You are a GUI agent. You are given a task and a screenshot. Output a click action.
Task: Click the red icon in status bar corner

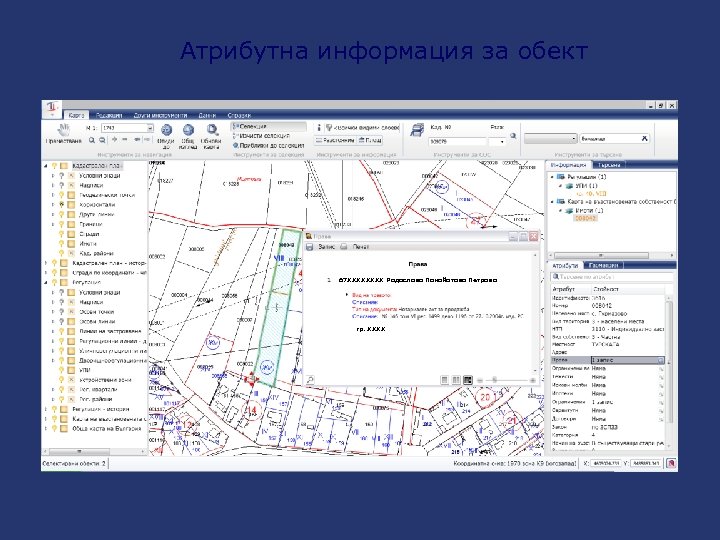671,464
